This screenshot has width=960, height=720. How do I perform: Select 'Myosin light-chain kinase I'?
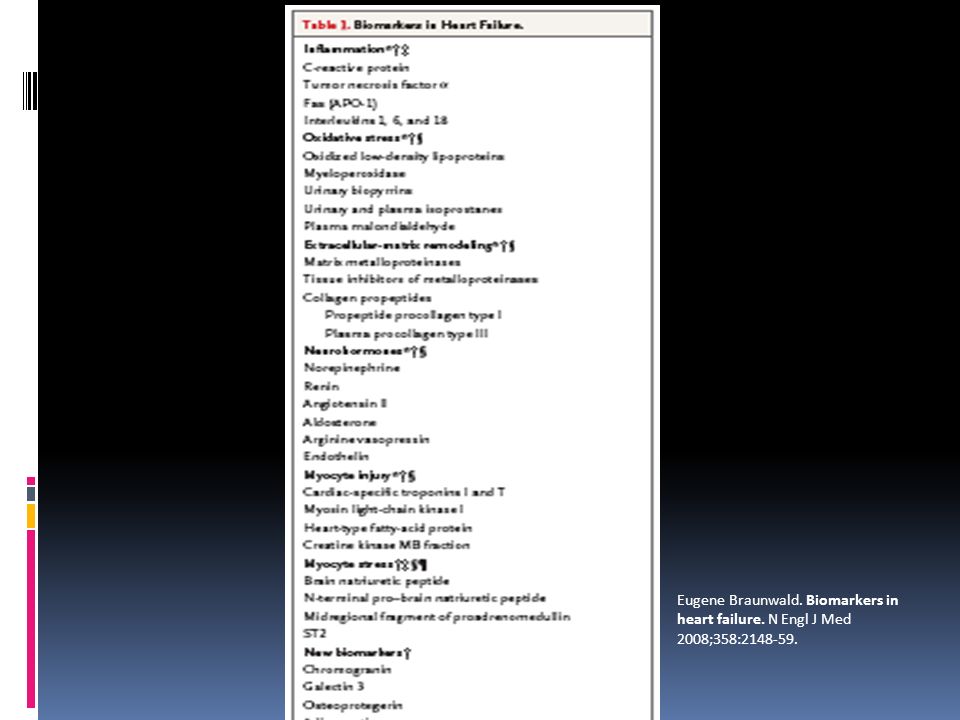(x=384, y=509)
